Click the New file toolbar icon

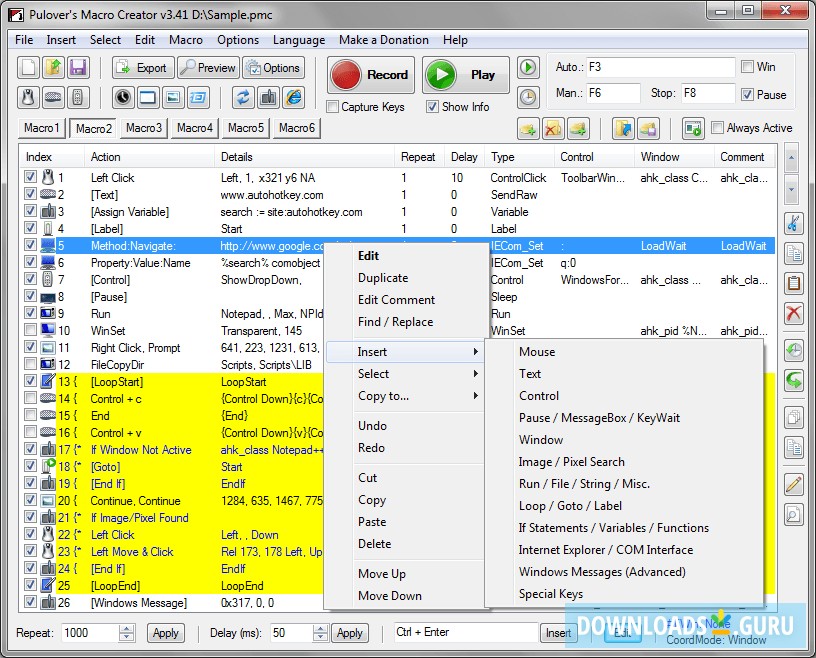pos(29,68)
